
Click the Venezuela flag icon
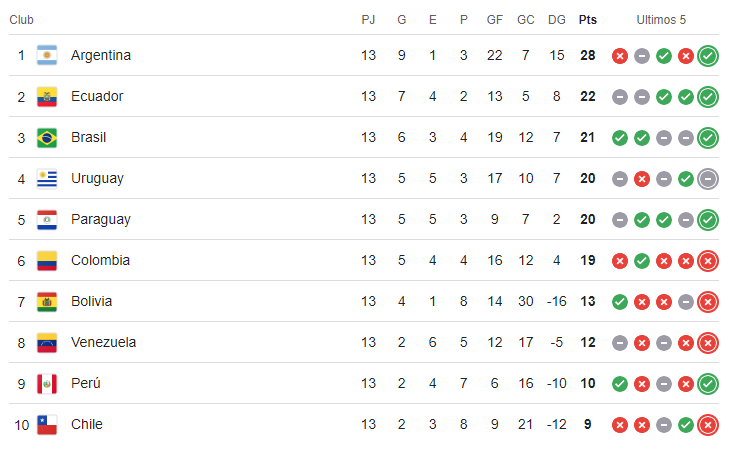pyautogui.click(x=47, y=343)
